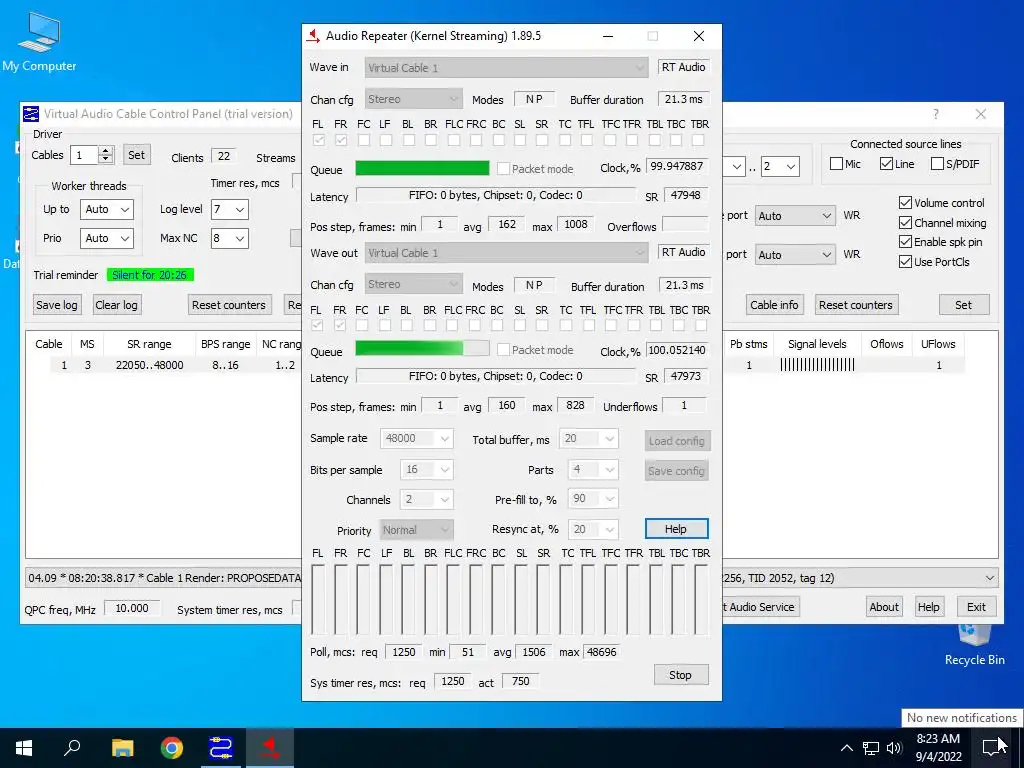1024x768 pixels.
Task: Click Signal levels indicator for cable 1
Action: pos(817,365)
